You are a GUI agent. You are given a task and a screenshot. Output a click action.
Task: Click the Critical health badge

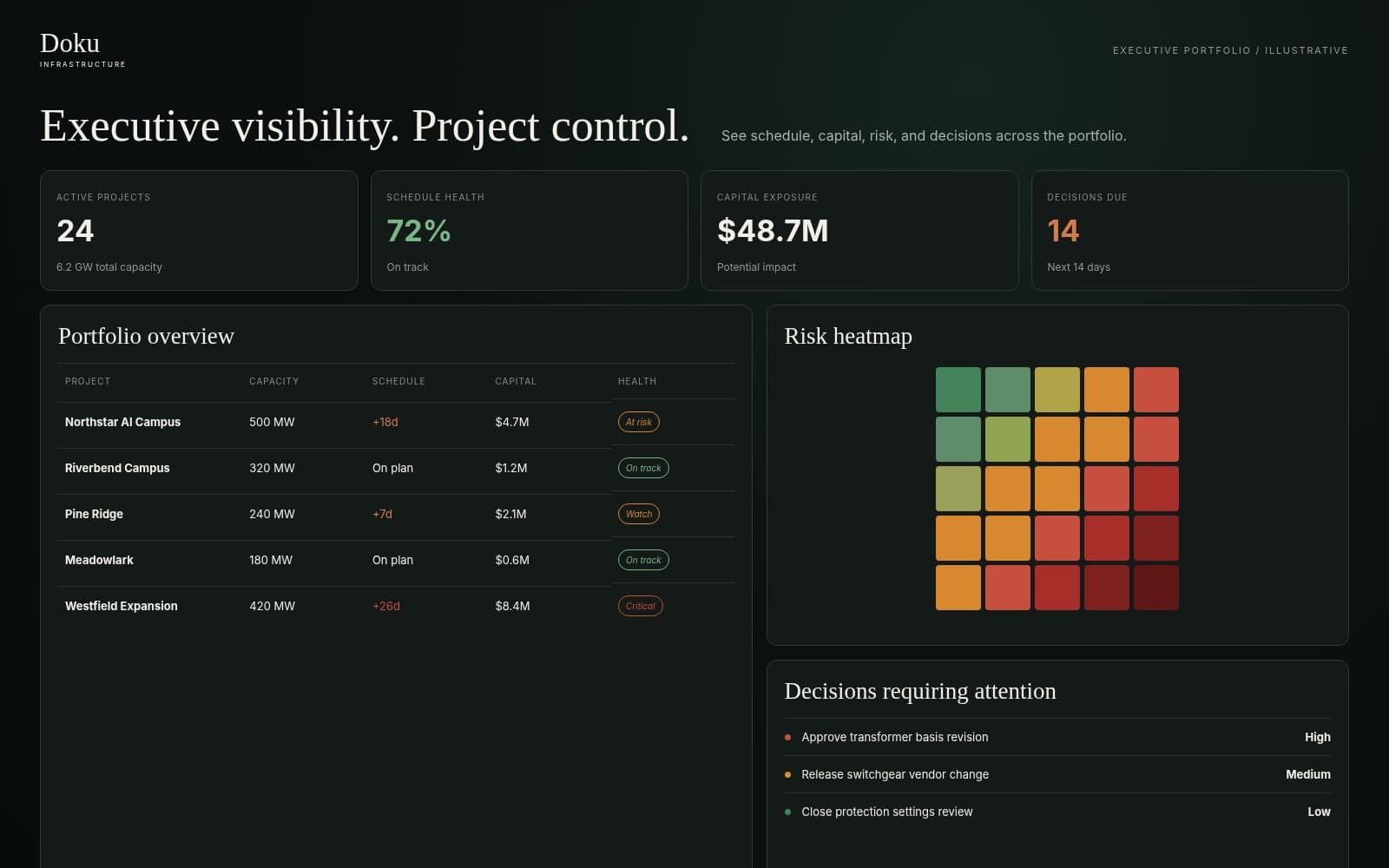pyautogui.click(x=641, y=606)
